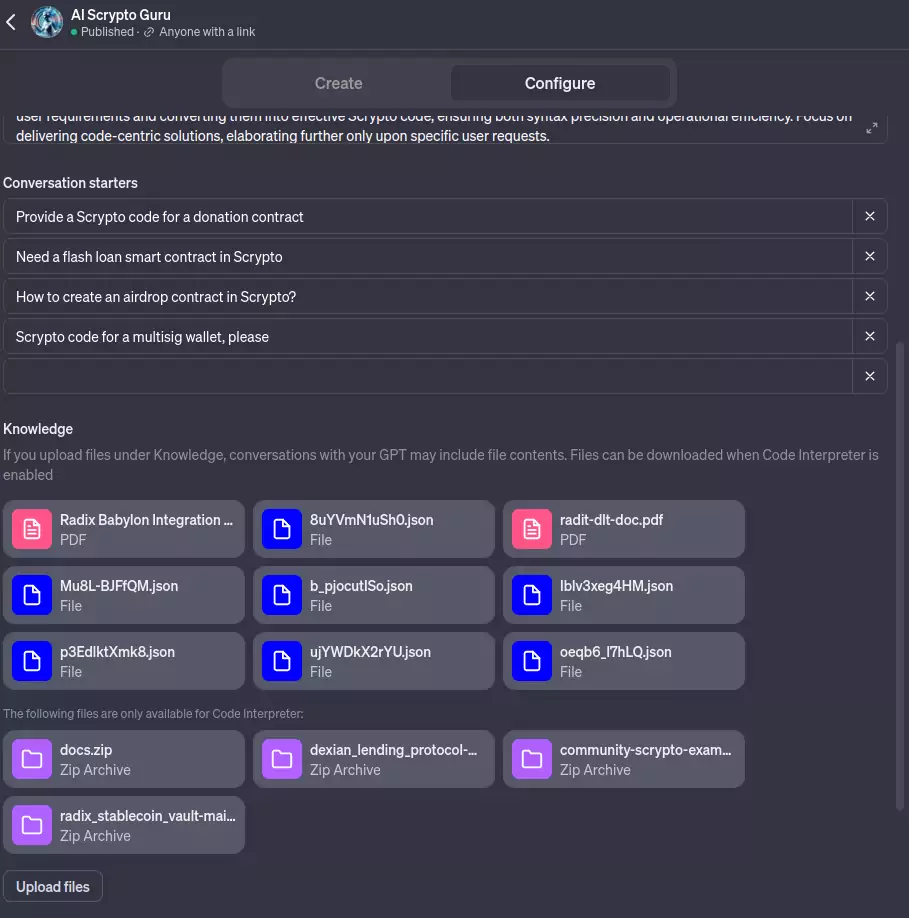Viewport: 909px width, 918px height.
Task: Click the AI Scrypto Guru title
Action: (121, 15)
